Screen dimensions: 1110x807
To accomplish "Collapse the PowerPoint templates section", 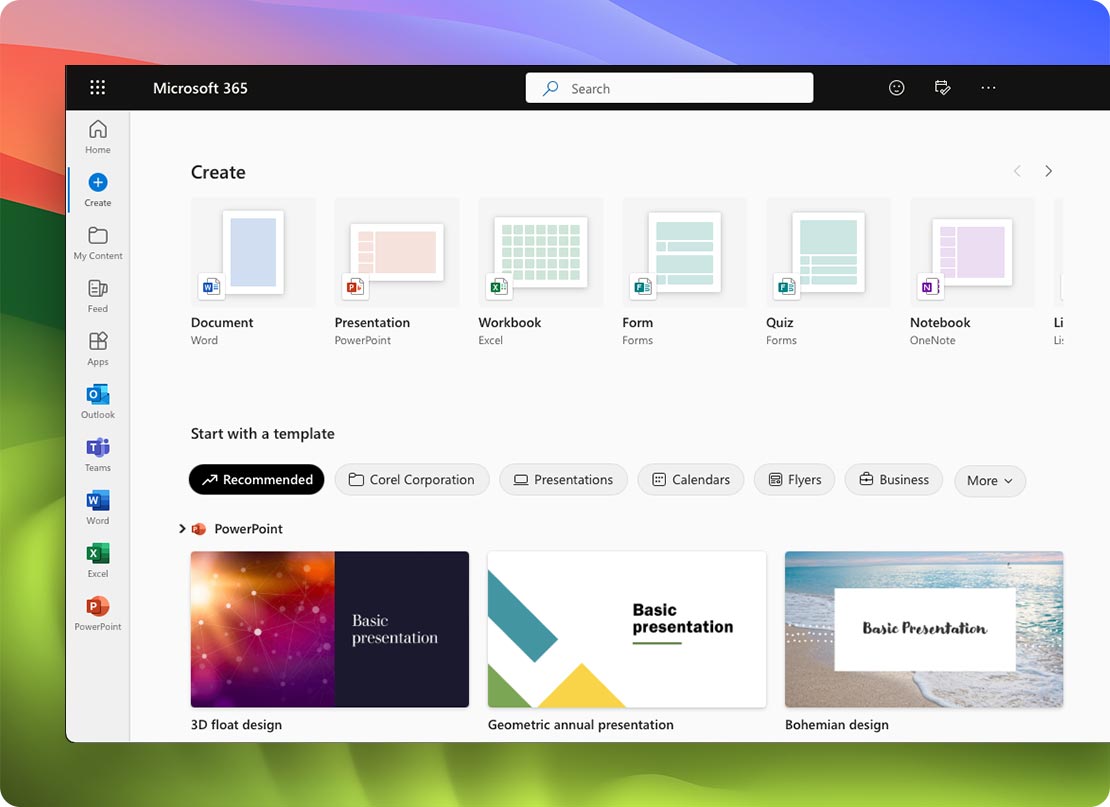I will 181,528.
